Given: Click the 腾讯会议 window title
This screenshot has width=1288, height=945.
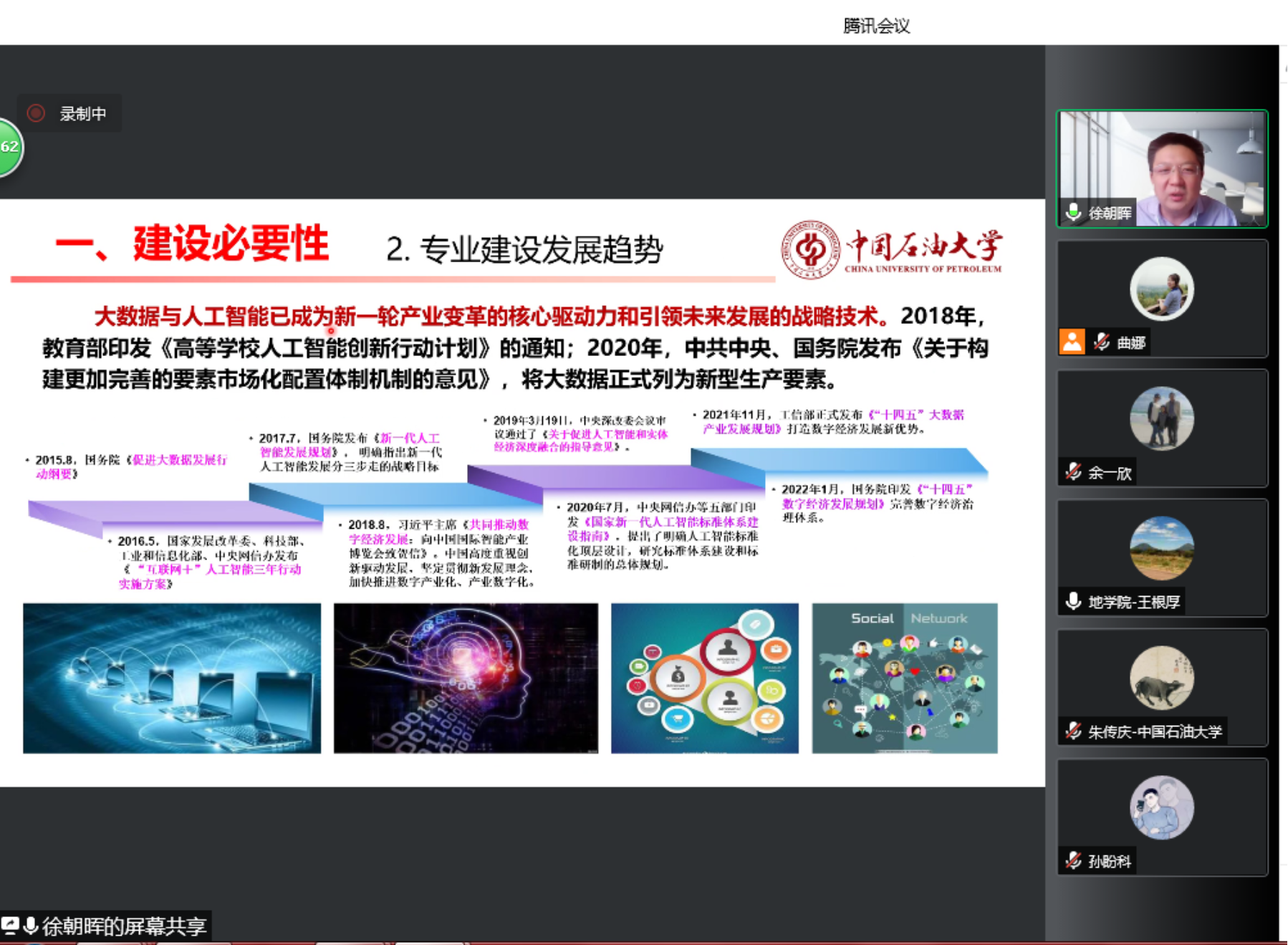Looking at the screenshot, I should 875,27.
